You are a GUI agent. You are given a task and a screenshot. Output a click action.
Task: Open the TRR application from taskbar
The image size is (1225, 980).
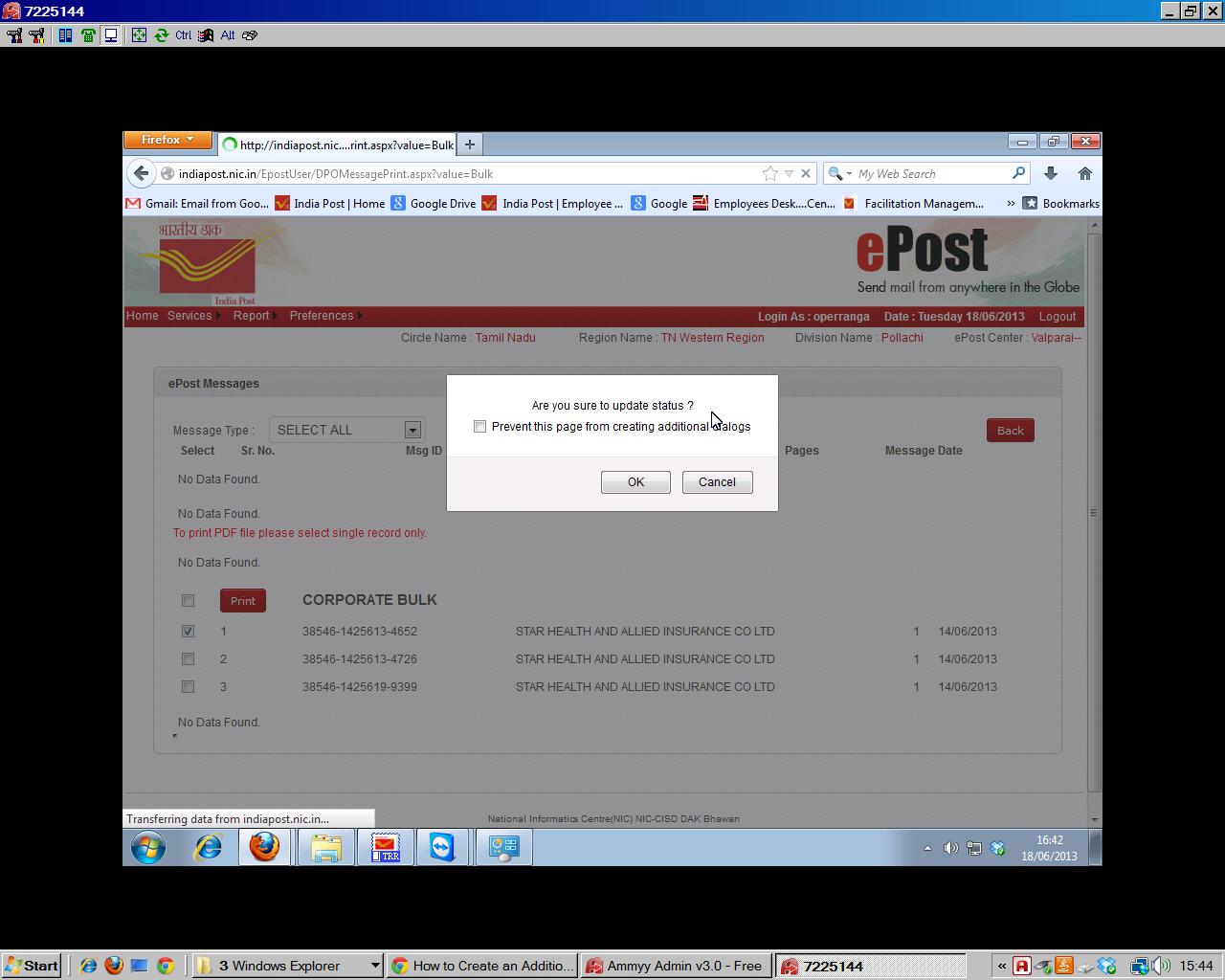pyautogui.click(x=385, y=847)
